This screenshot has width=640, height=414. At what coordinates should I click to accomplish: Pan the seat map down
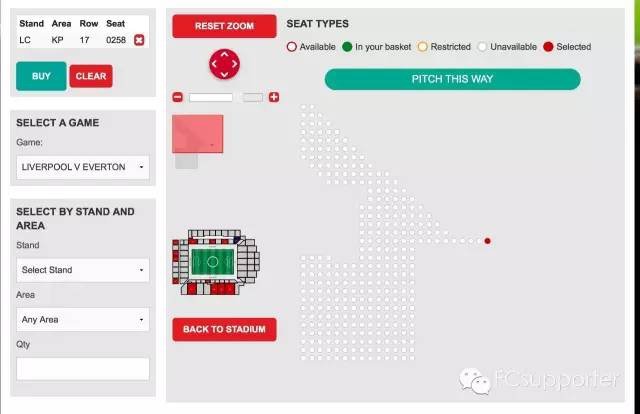(224, 75)
